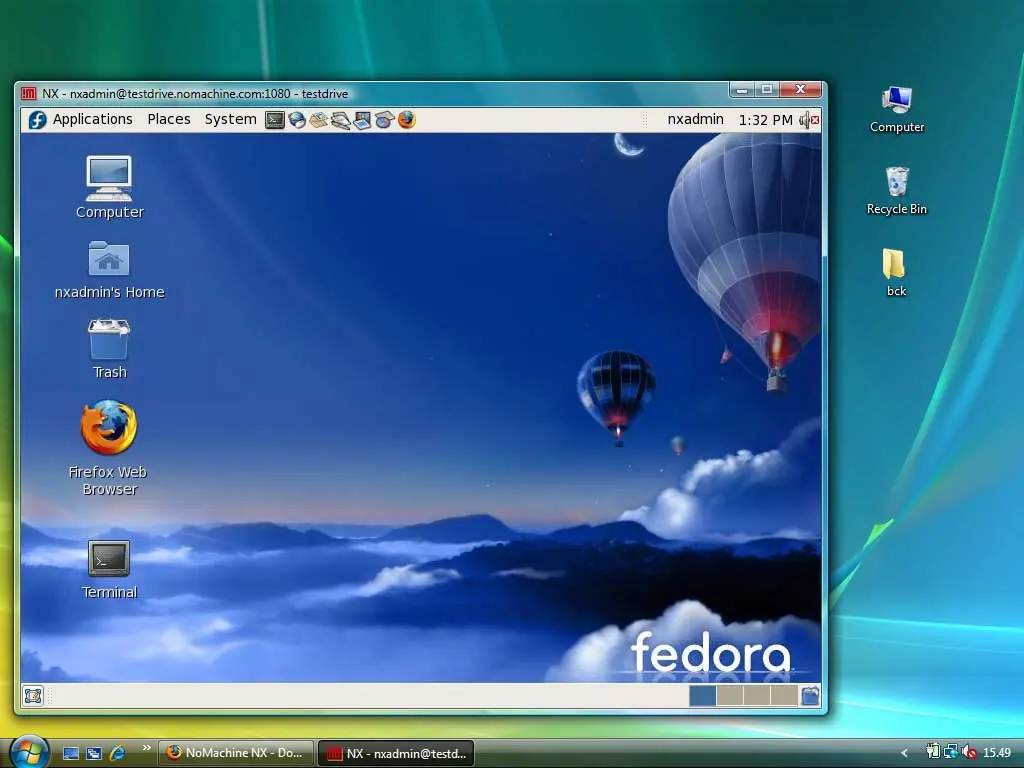Open the mail client launcher in the panel
Viewport: 1024px width, 768px height.
pyautogui.click(x=319, y=120)
